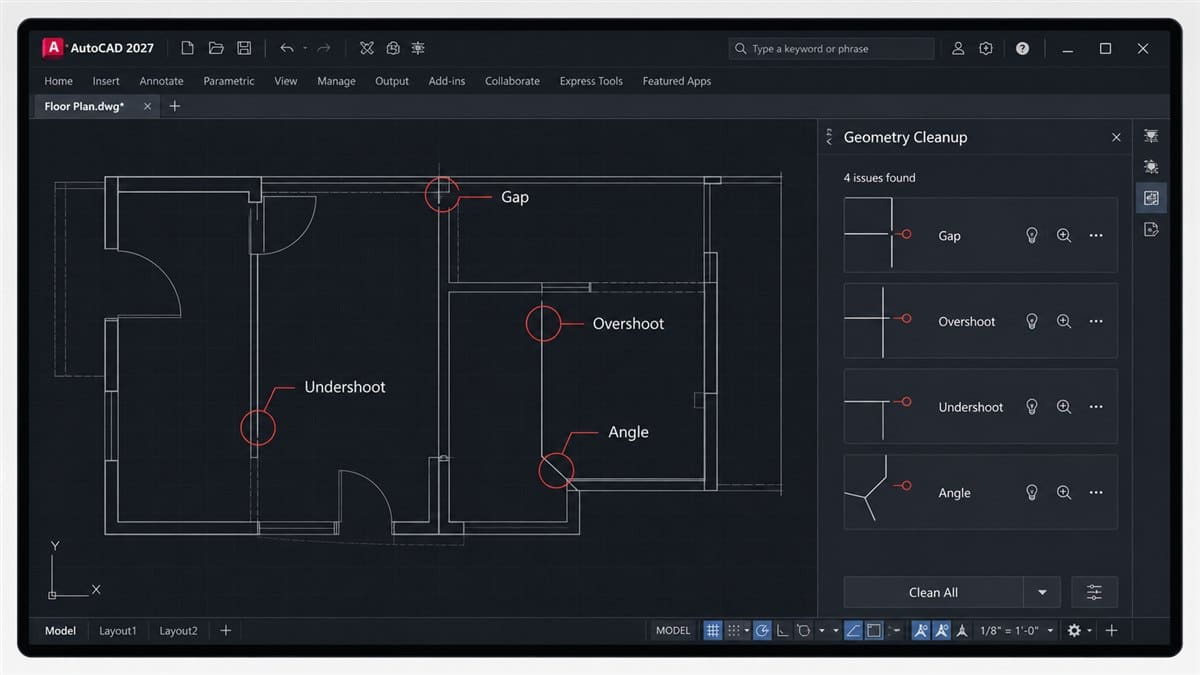
Task: Open a file with the Open folder icon
Action: point(215,48)
